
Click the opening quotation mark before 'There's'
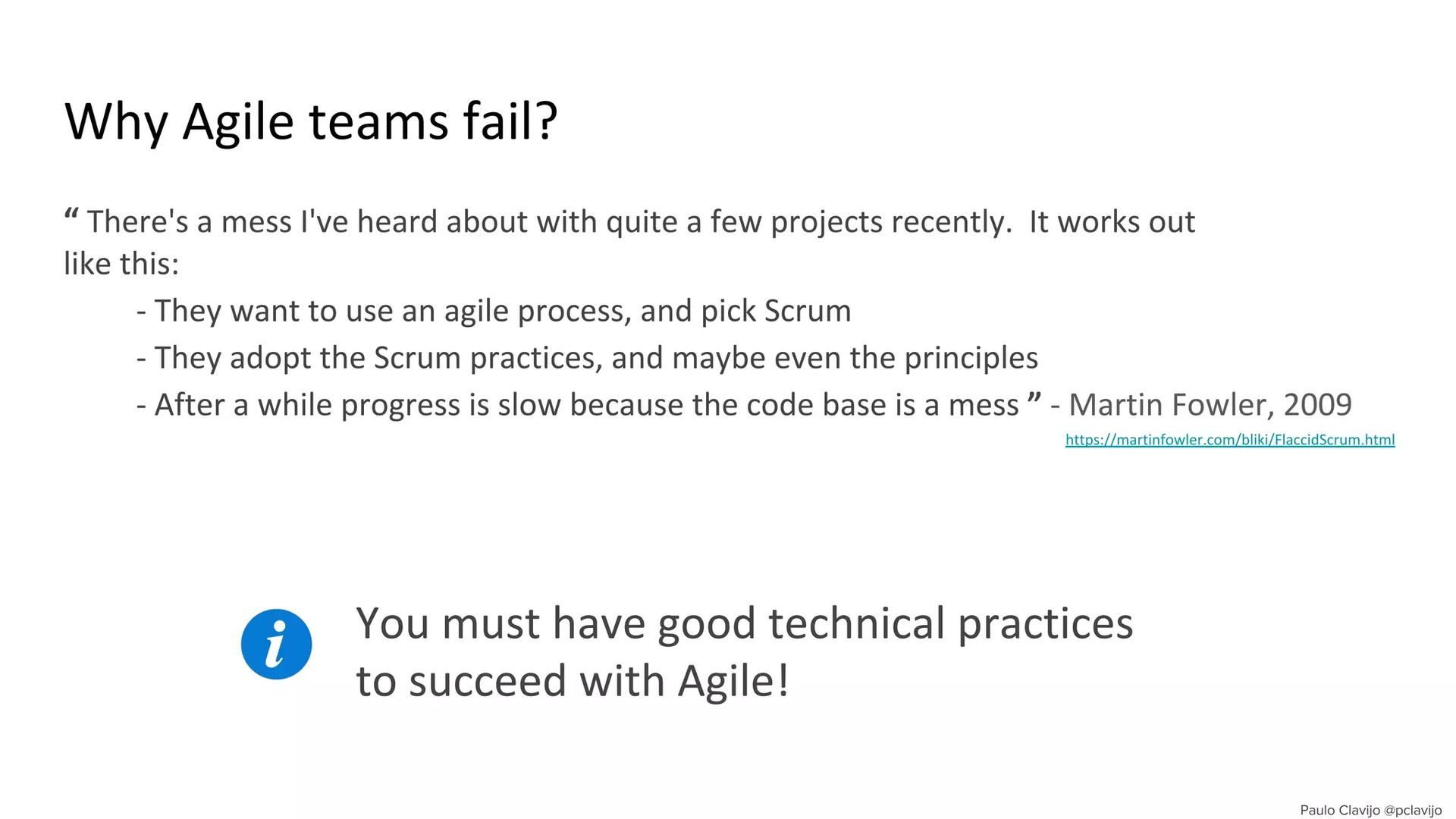tap(72, 215)
